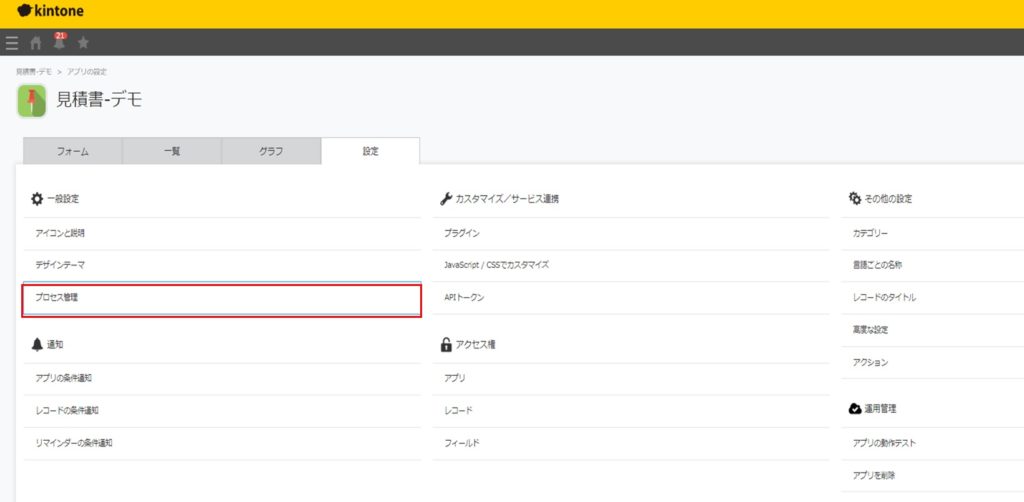Switch to the フォーム tab
The image size is (1024, 502).
[73, 151]
